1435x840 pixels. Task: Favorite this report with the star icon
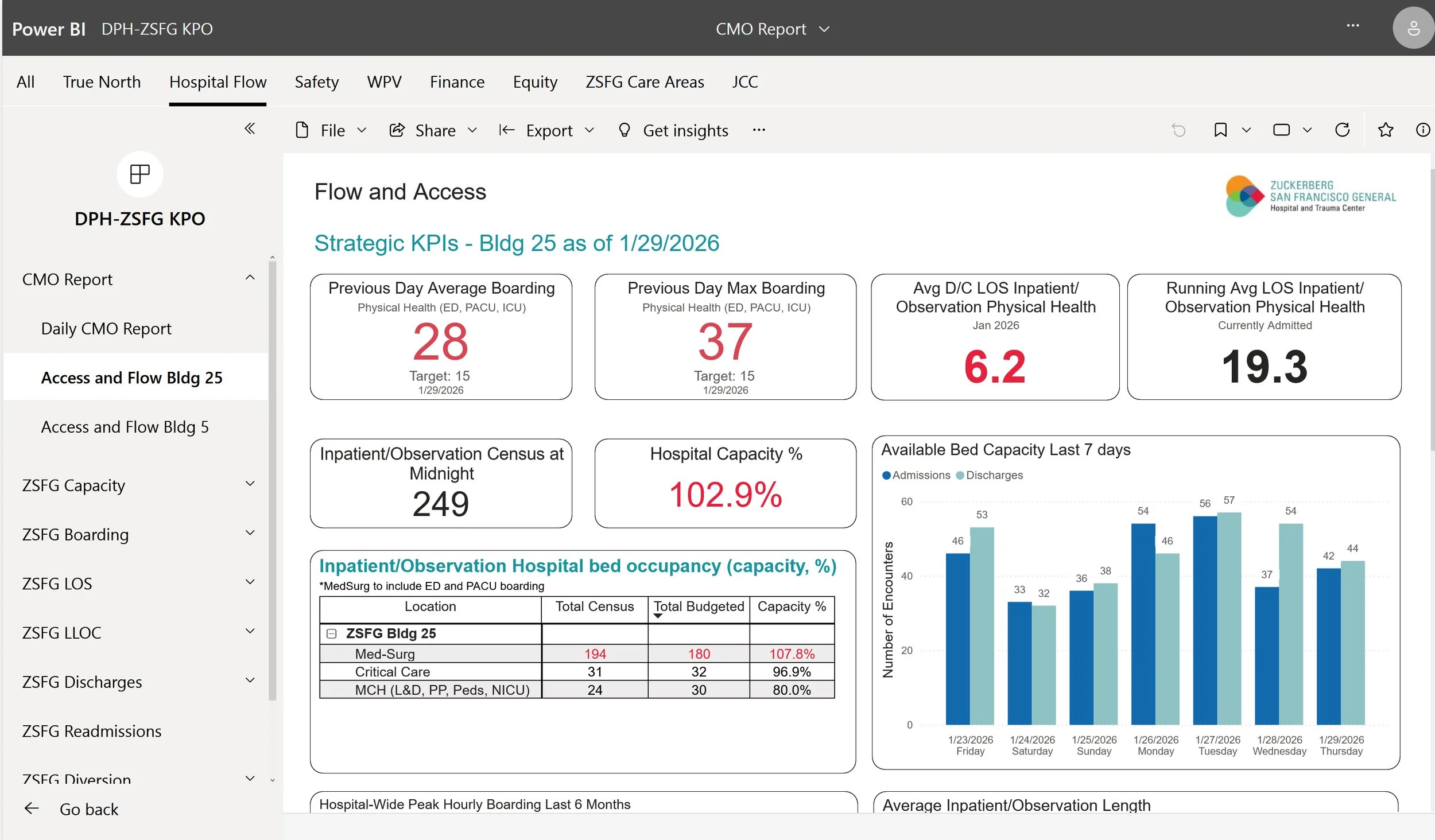click(x=1386, y=130)
